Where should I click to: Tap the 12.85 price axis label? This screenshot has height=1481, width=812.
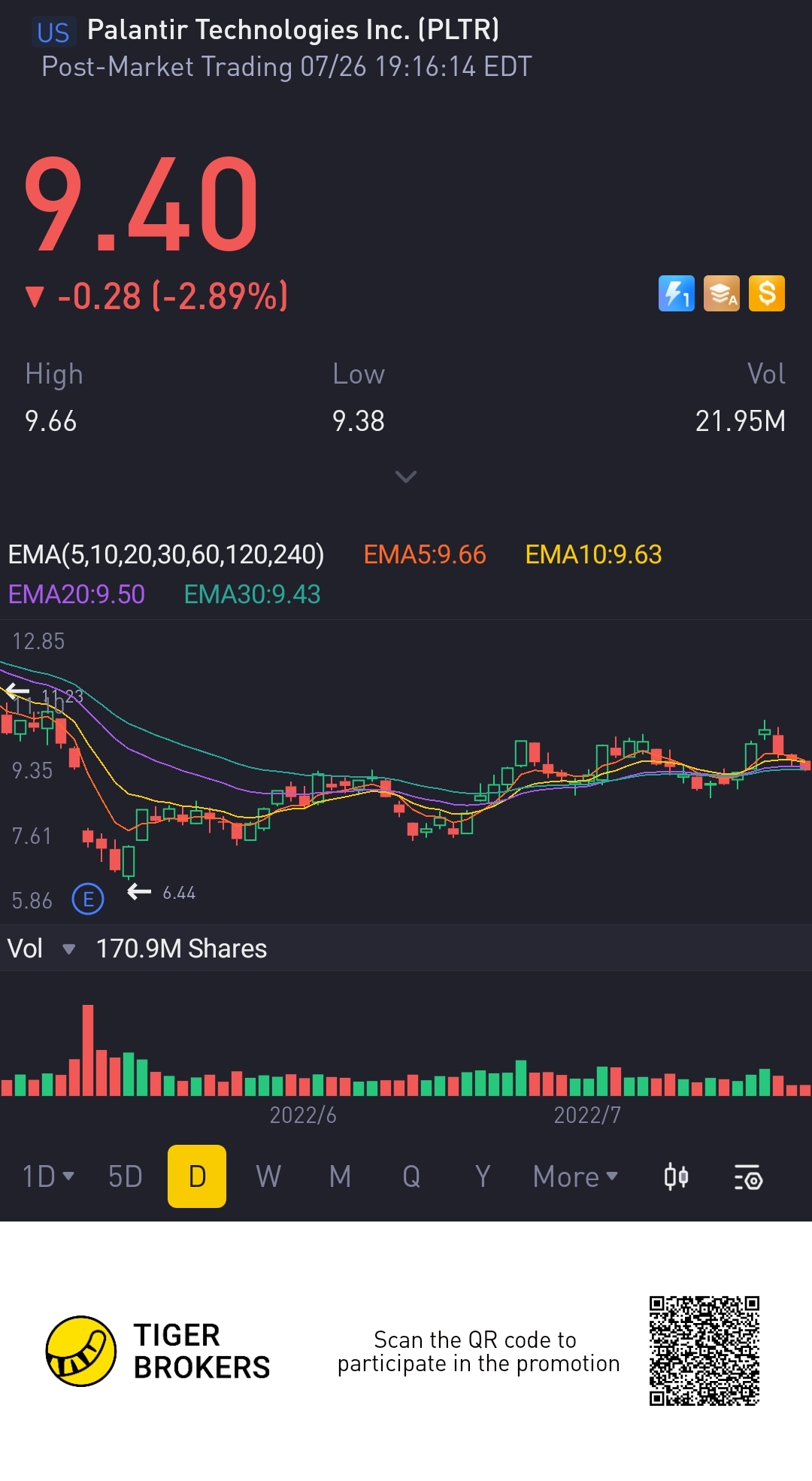coord(38,641)
